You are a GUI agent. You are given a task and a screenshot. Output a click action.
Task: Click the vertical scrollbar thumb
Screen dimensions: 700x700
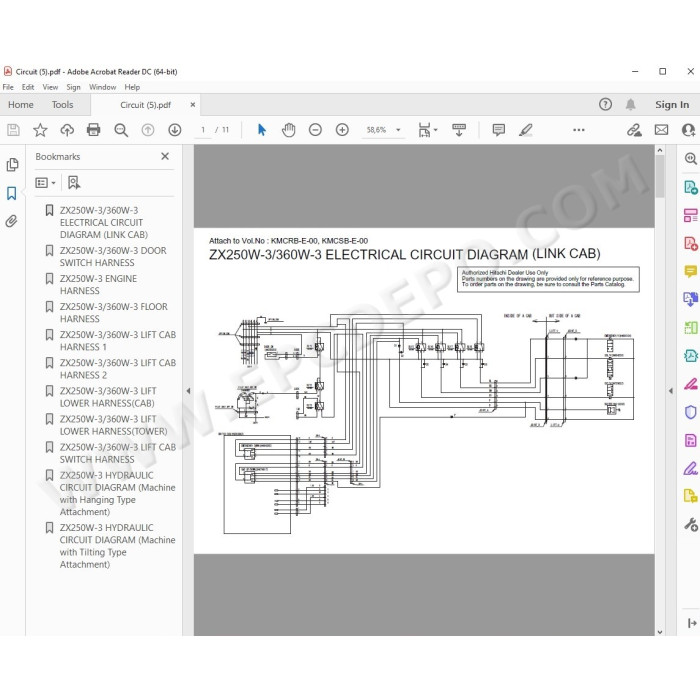[660, 176]
